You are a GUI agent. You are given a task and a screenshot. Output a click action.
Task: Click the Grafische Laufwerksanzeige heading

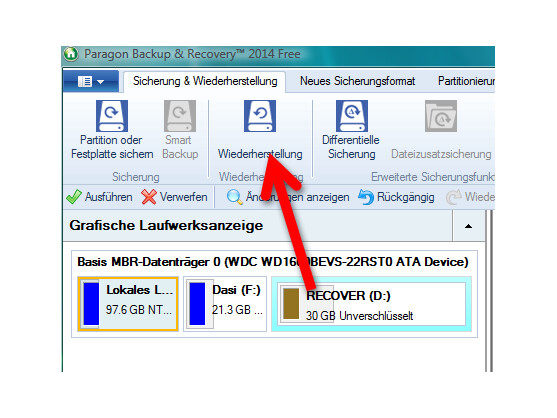coord(166,226)
